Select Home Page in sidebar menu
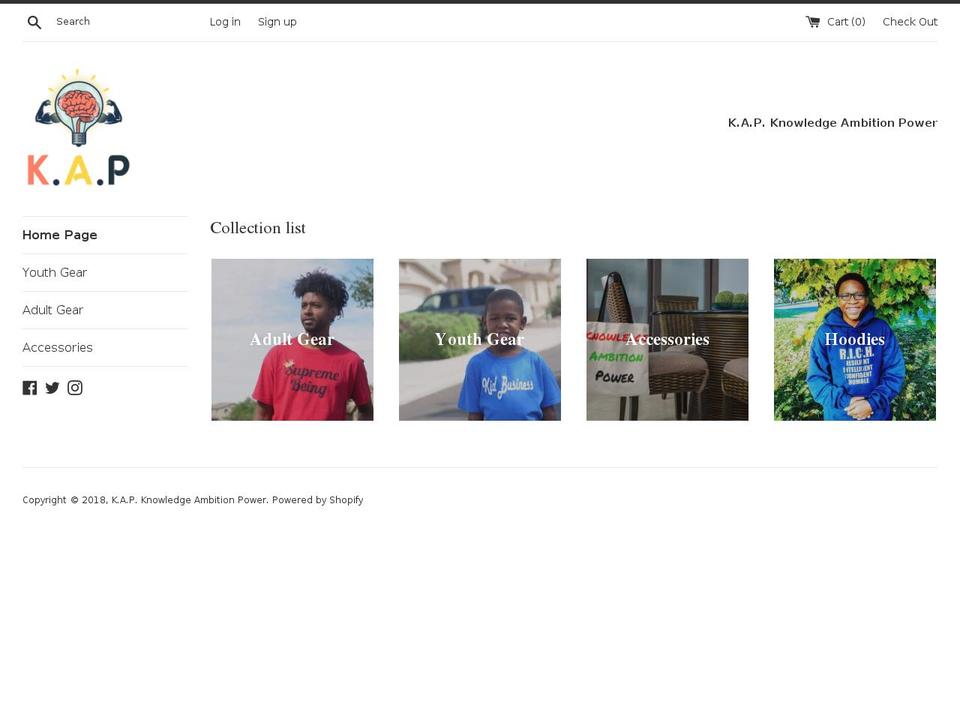 coord(59,235)
